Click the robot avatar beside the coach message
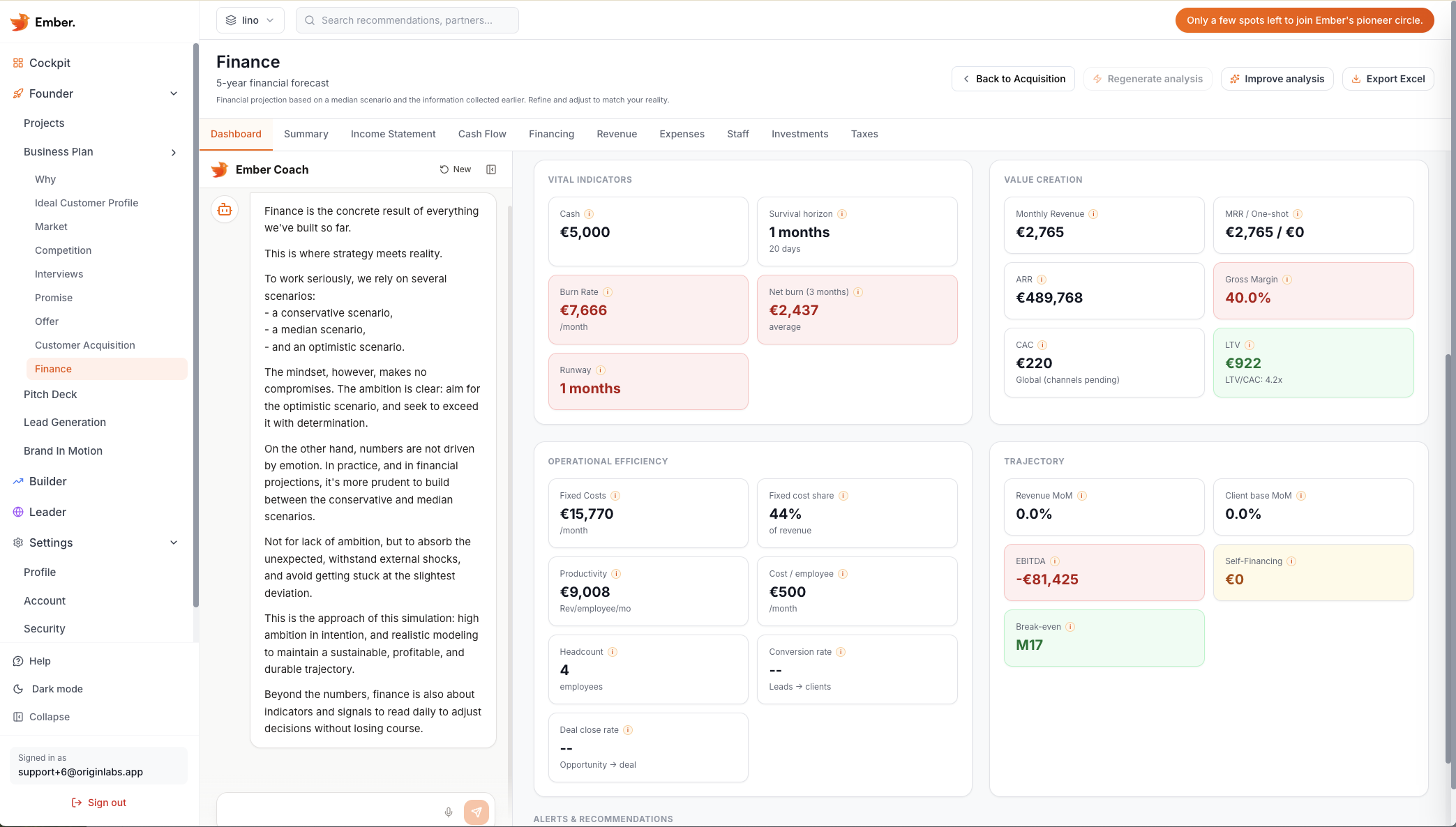1456x827 pixels. pos(224,209)
